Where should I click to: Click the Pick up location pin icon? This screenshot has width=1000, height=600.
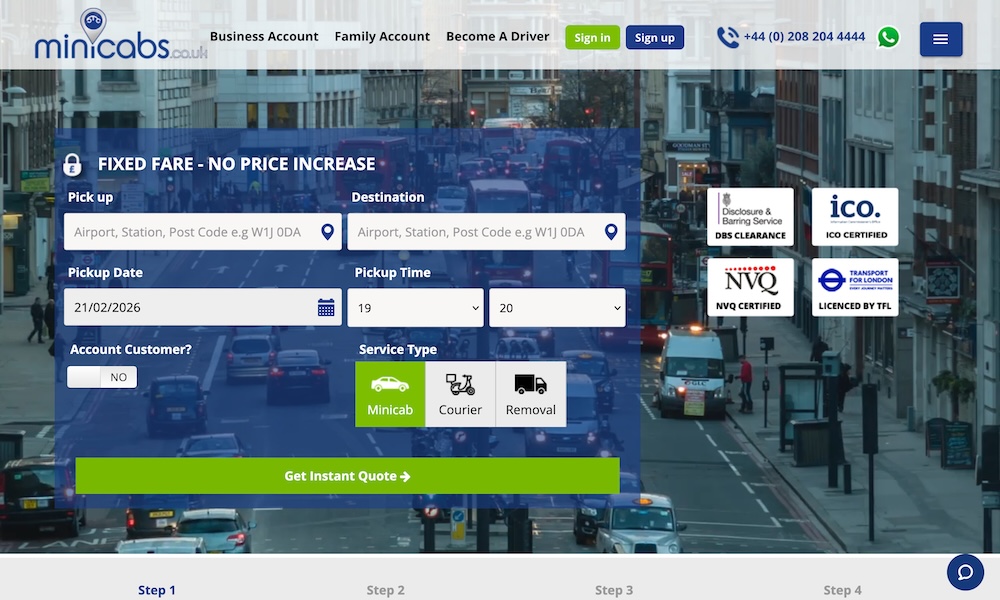click(x=326, y=231)
